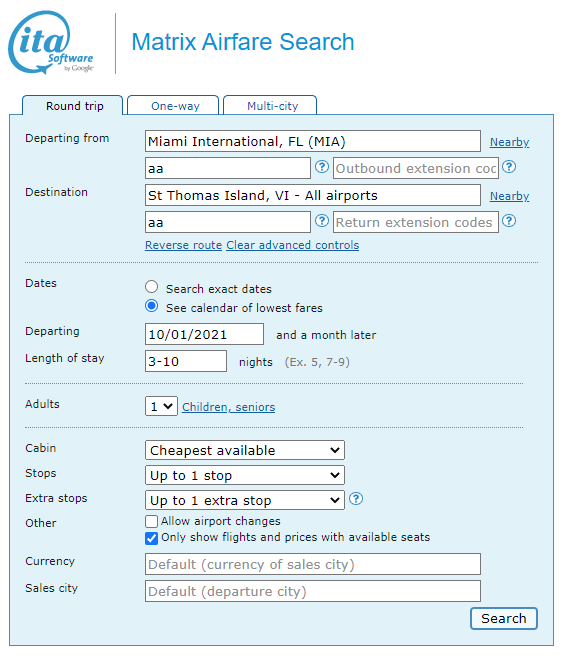
Task: Open help icon beside departure routing codes
Action: pos(322,167)
